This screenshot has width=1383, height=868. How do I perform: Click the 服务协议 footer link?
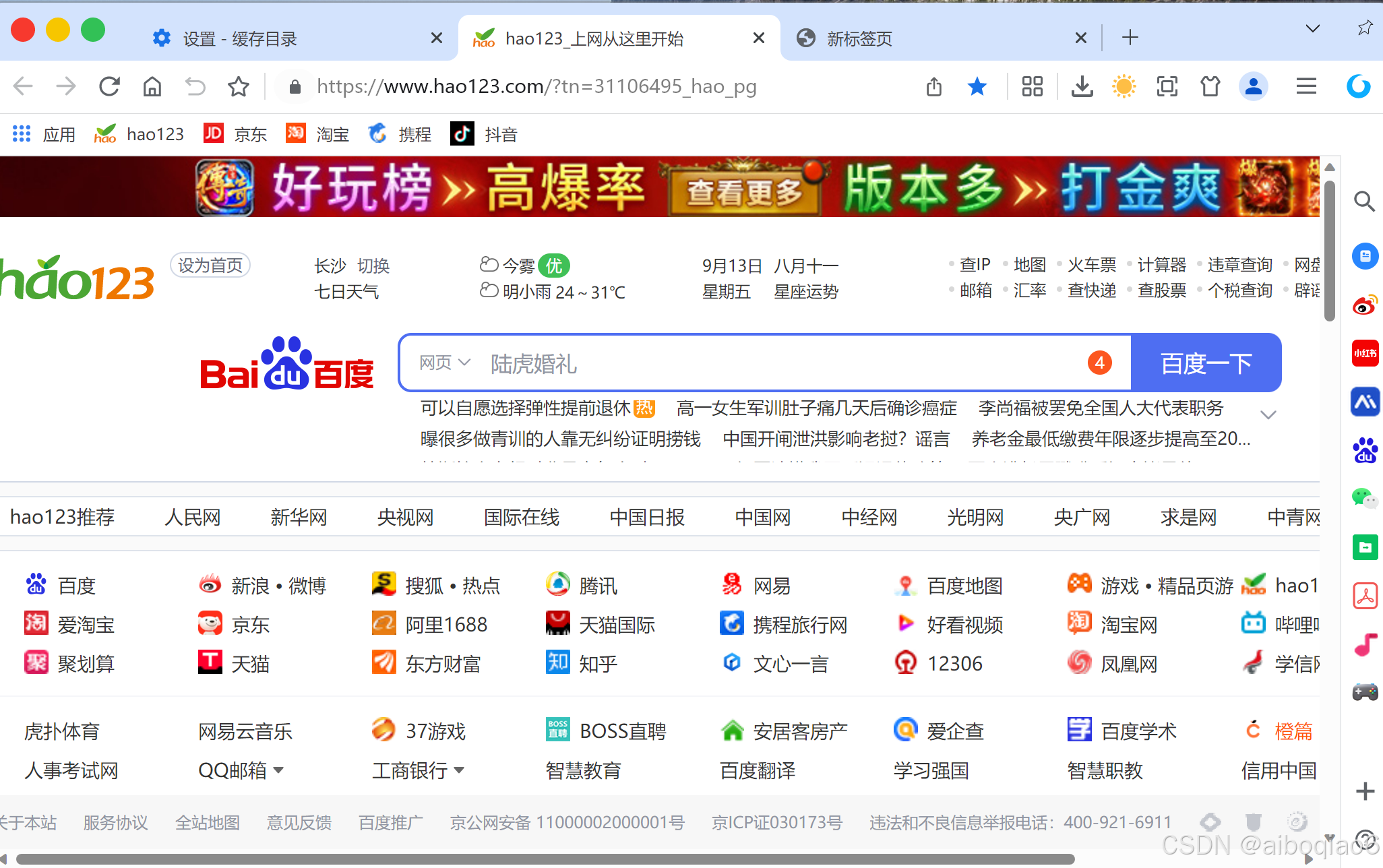115,822
